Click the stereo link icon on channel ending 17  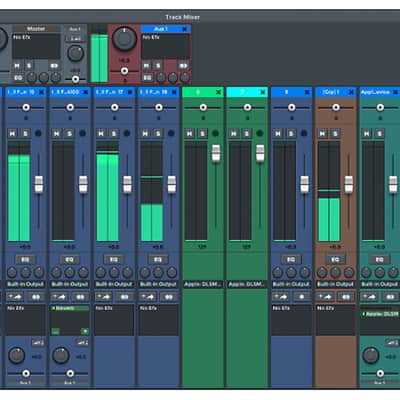click(x=124, y=296)
